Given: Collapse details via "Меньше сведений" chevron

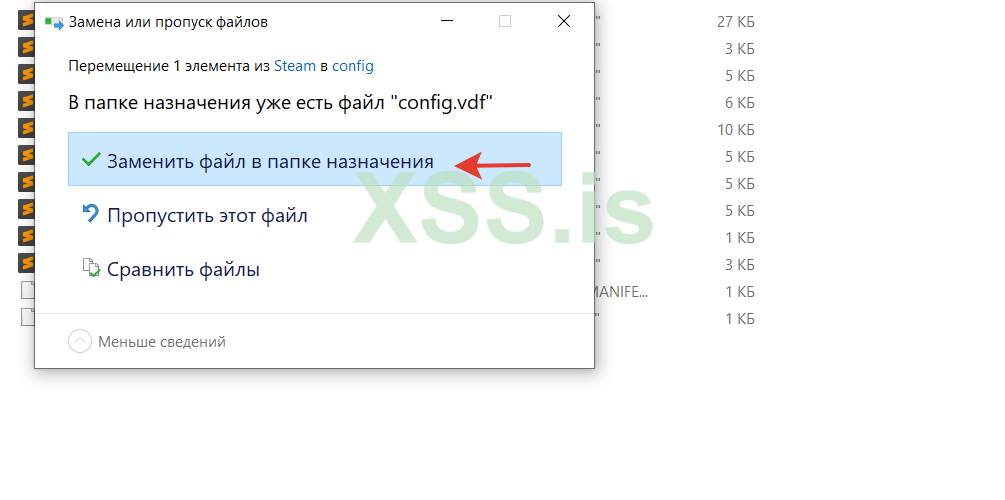Looking at the screenshot, I should pyautogui.click(x=80, y=341).
